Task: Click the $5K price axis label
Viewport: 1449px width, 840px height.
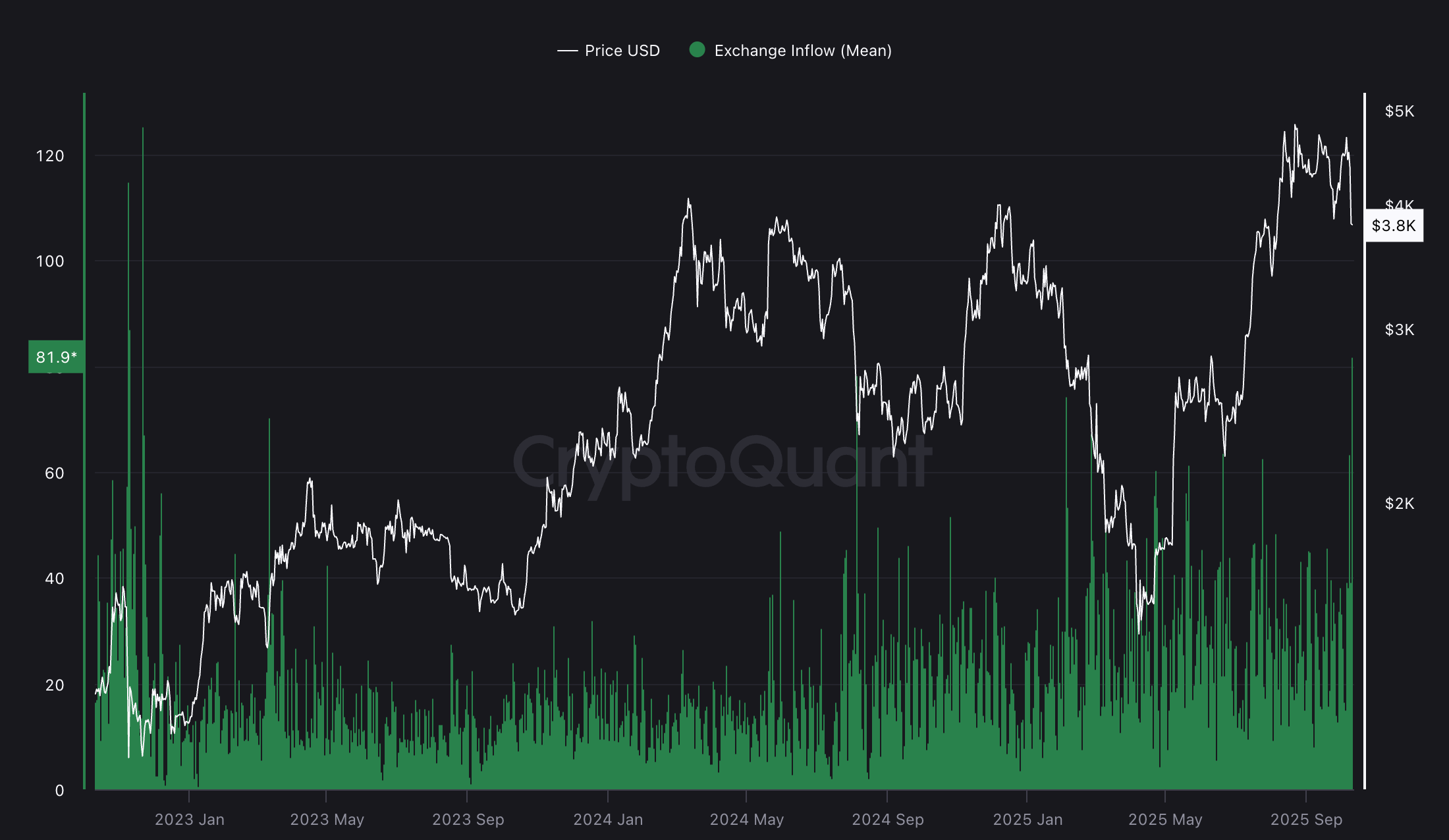Action: pos(1399,111)
